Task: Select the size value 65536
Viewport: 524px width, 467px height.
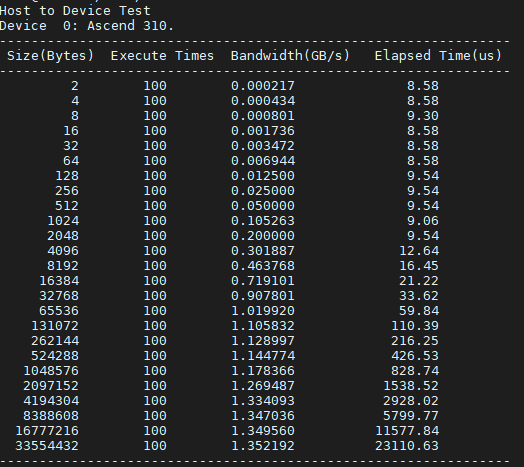Action: pyautogui.click(x=59, y=311)
